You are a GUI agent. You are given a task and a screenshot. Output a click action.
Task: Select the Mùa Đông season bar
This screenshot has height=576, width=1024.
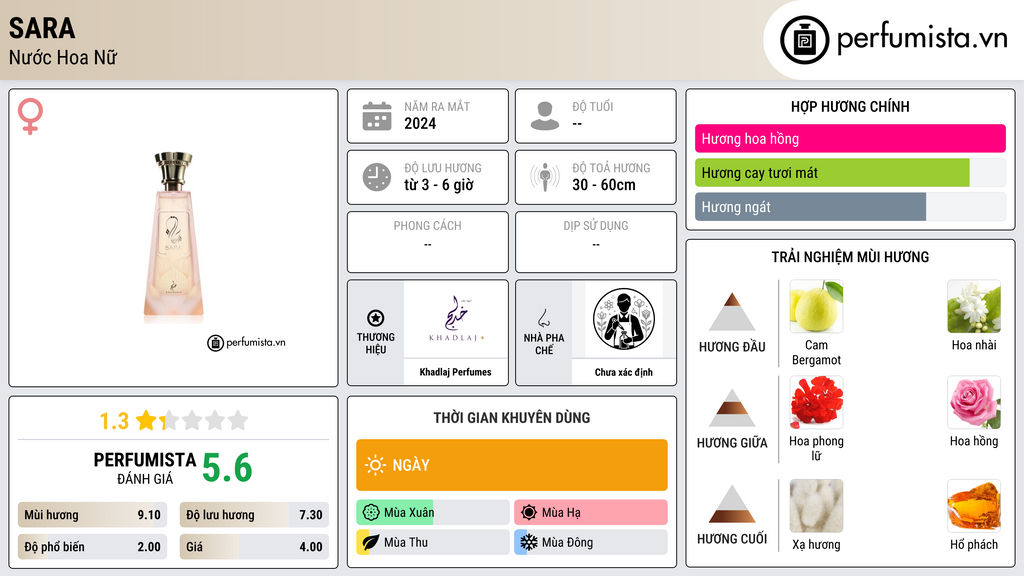pos(591,542)
